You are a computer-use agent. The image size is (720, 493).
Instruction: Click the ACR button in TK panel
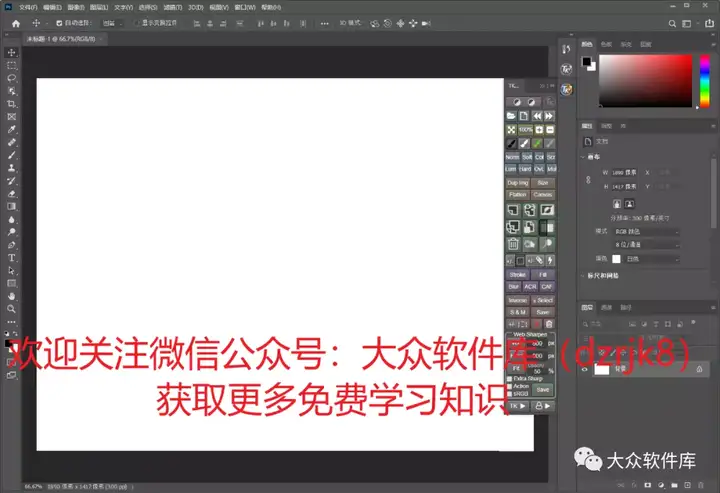point(530,286)
